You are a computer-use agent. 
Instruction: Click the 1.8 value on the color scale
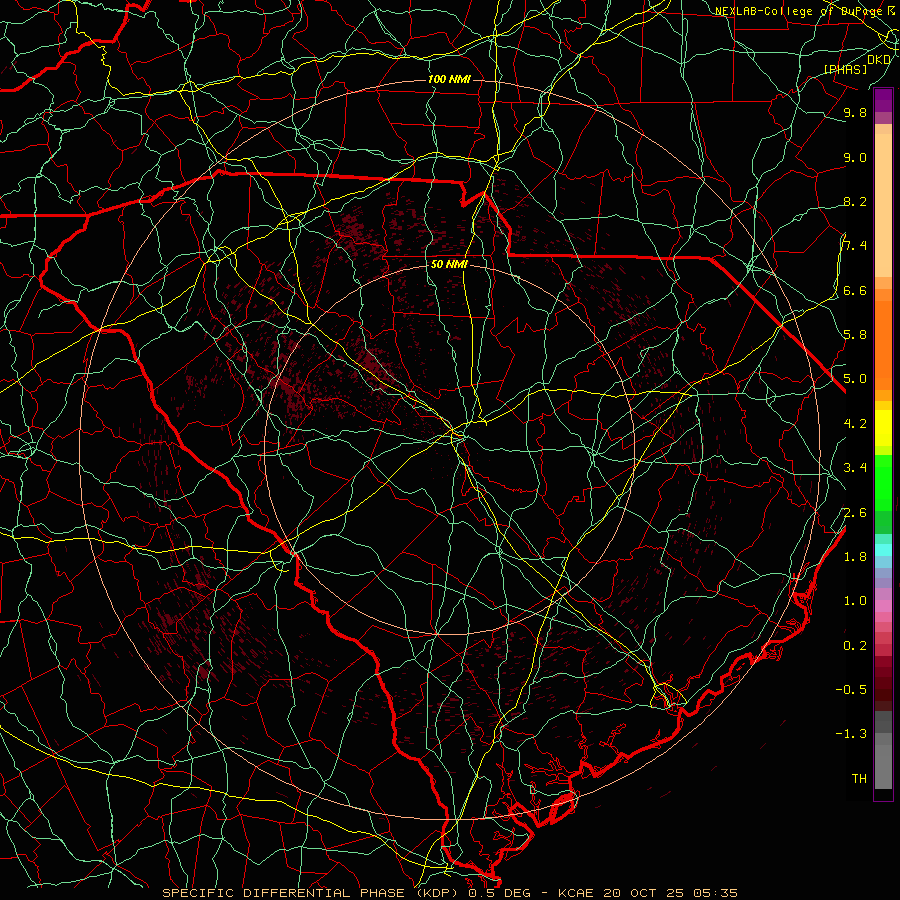(855, 557)
